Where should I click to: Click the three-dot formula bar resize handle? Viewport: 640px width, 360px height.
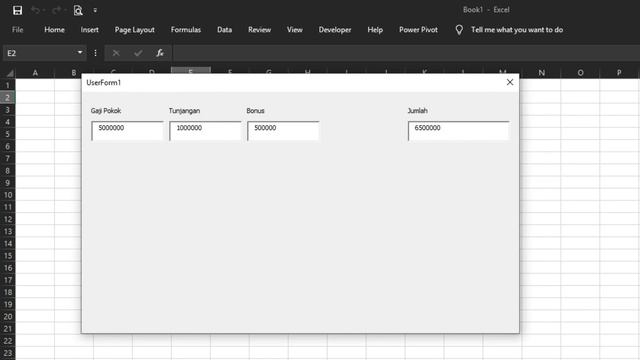tap(96, 53)
